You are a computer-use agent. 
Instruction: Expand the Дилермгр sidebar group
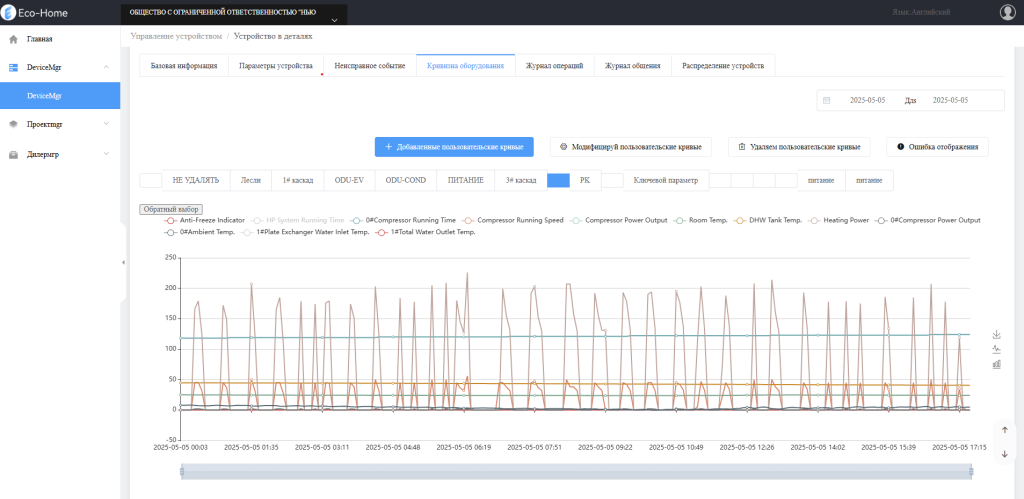click(x=106, y=155)
